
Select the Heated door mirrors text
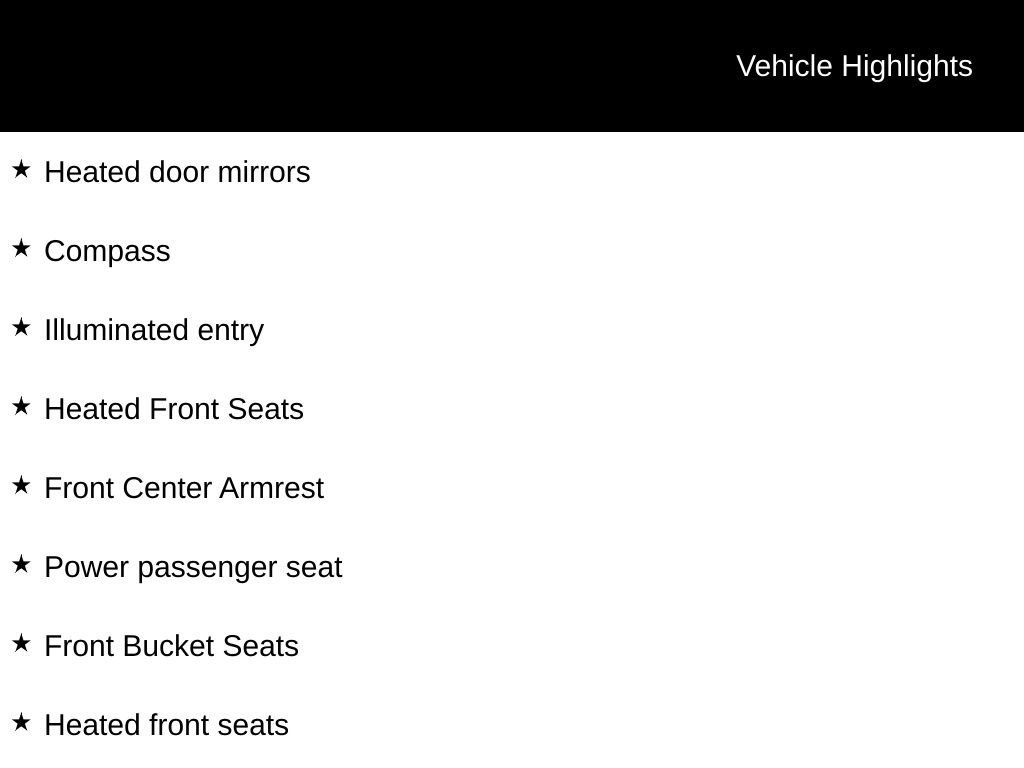coord(177,172)
